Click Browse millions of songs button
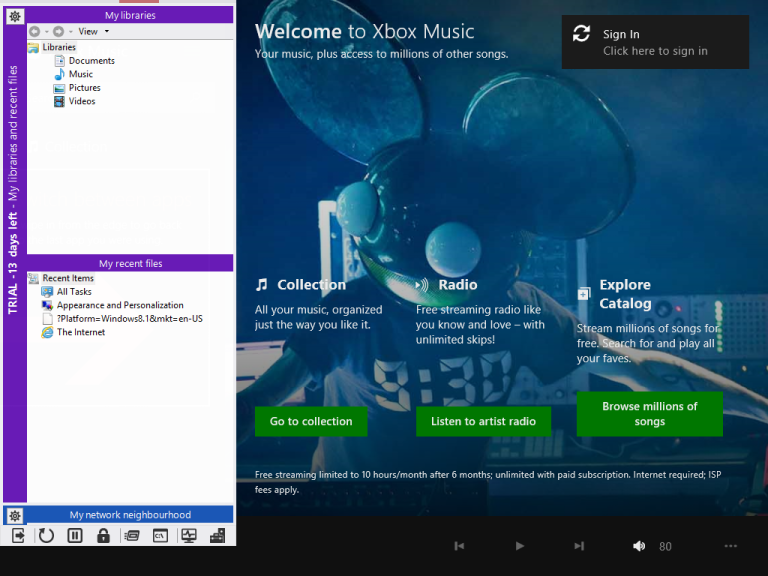This screenshot has height=576, width=768. [x=649, y=414]
